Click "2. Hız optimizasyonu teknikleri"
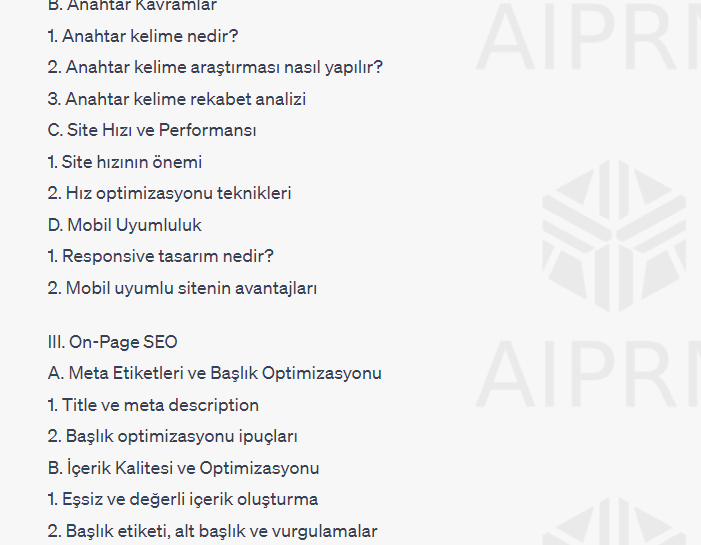The height and width of the screenshot is (545, 701). click(x=169, y=194)
